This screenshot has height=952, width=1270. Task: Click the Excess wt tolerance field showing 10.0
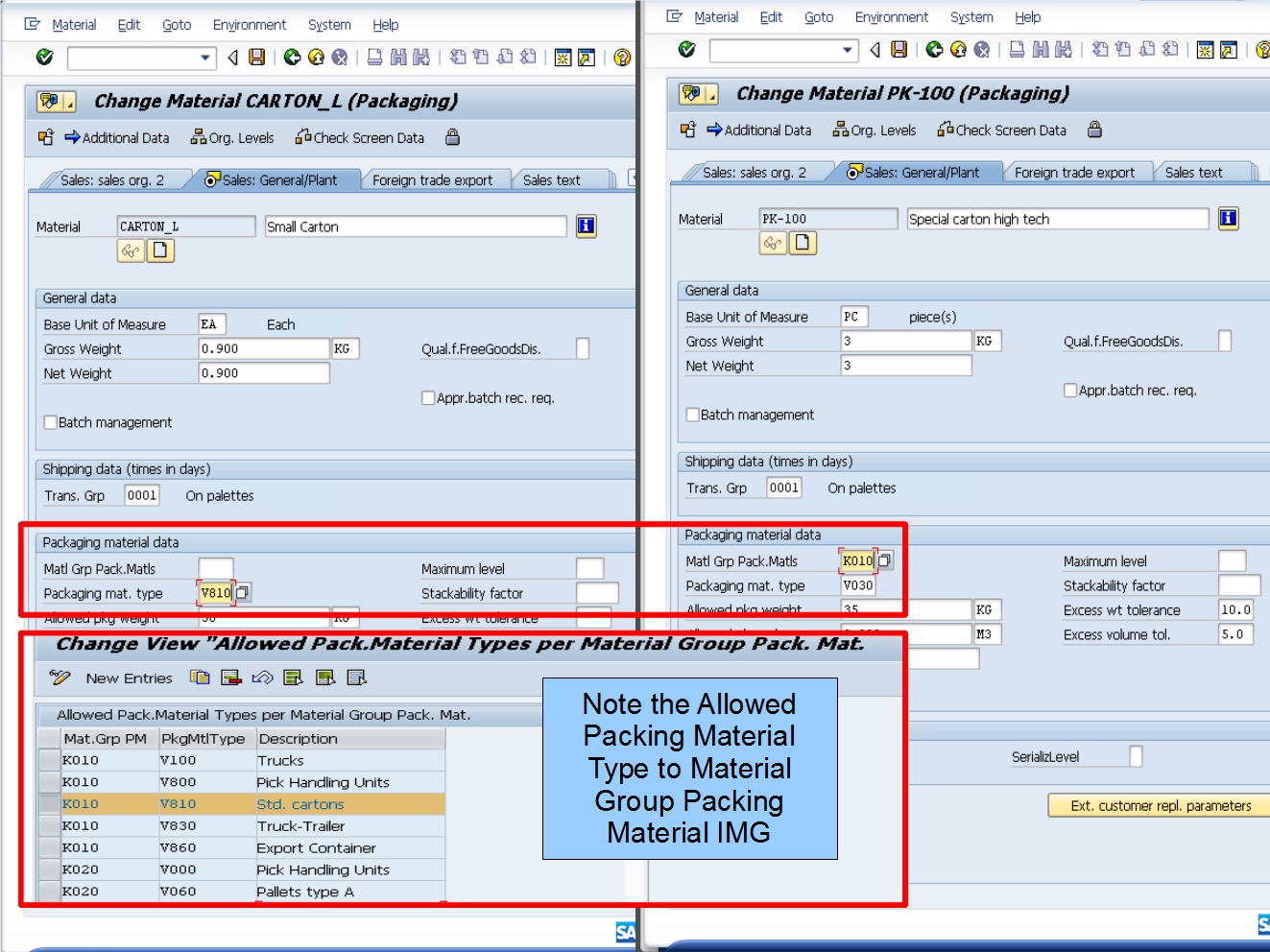click(x=1235, y=609)
